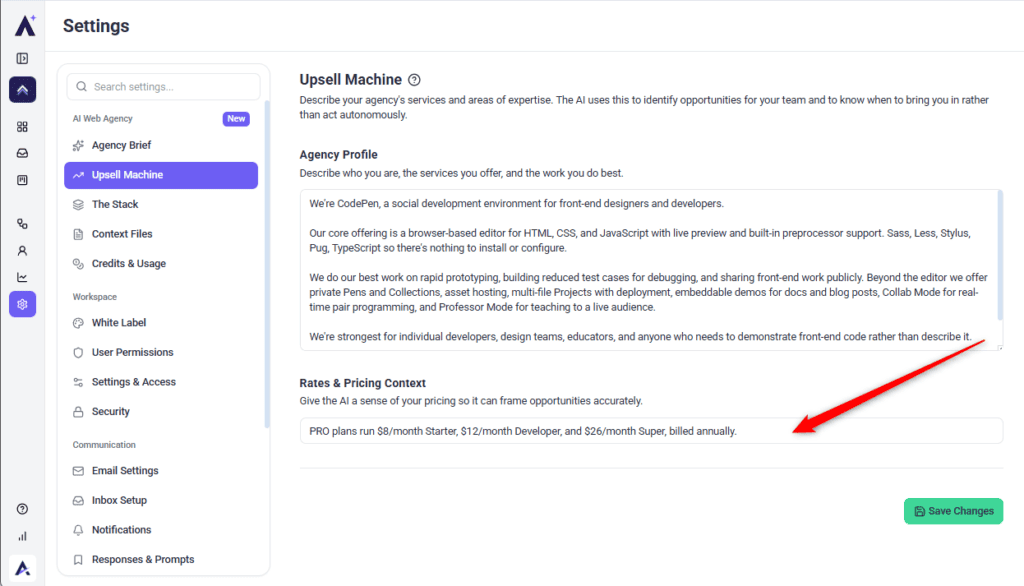Viewport: 1024px width, 586px height.
Task: Click the app logo at top-left
Action: 25,25
